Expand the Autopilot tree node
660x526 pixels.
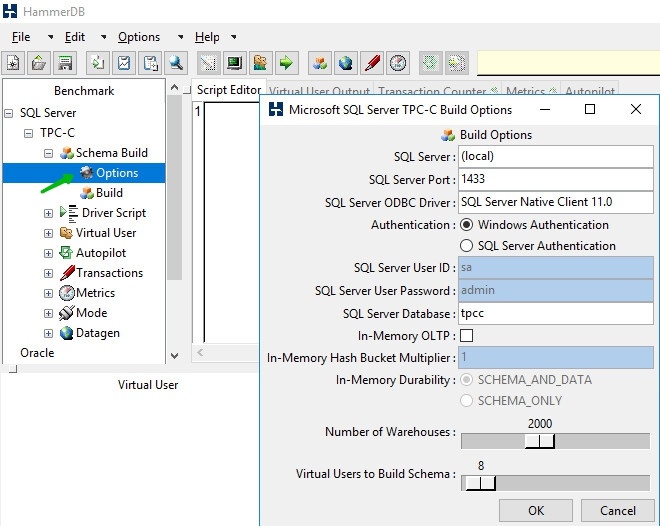click(48, 253)
